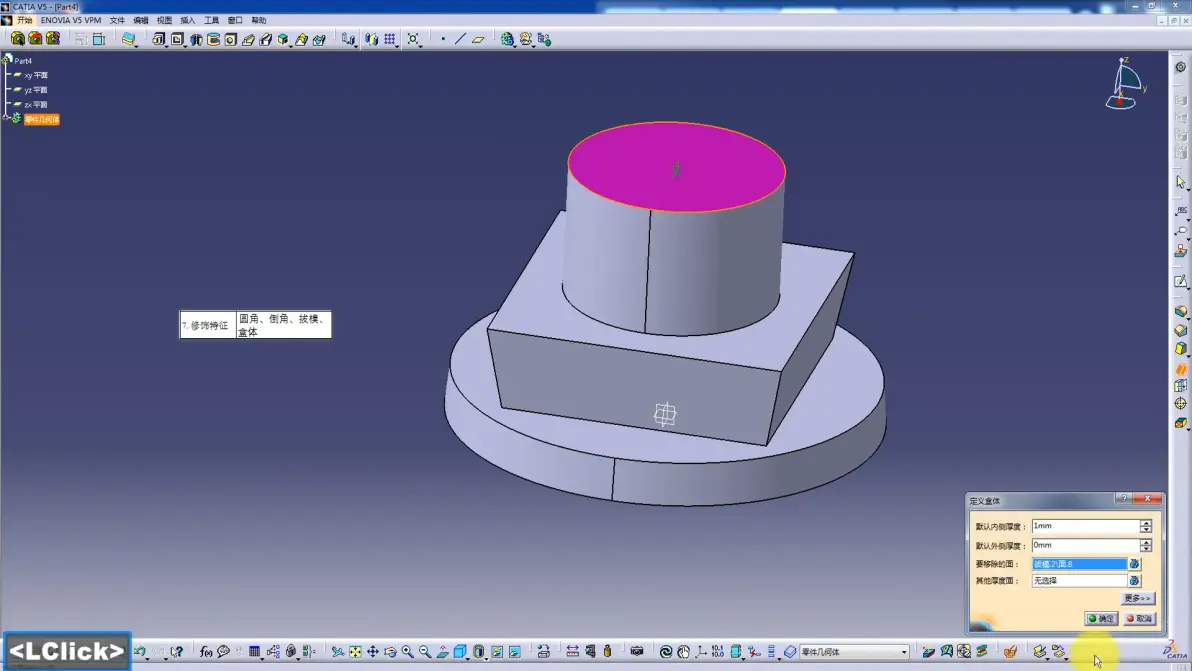Click the 确定 OK button in shell dialog
The height and width of the screenshot is (671, 1192).
(1101, 619)
